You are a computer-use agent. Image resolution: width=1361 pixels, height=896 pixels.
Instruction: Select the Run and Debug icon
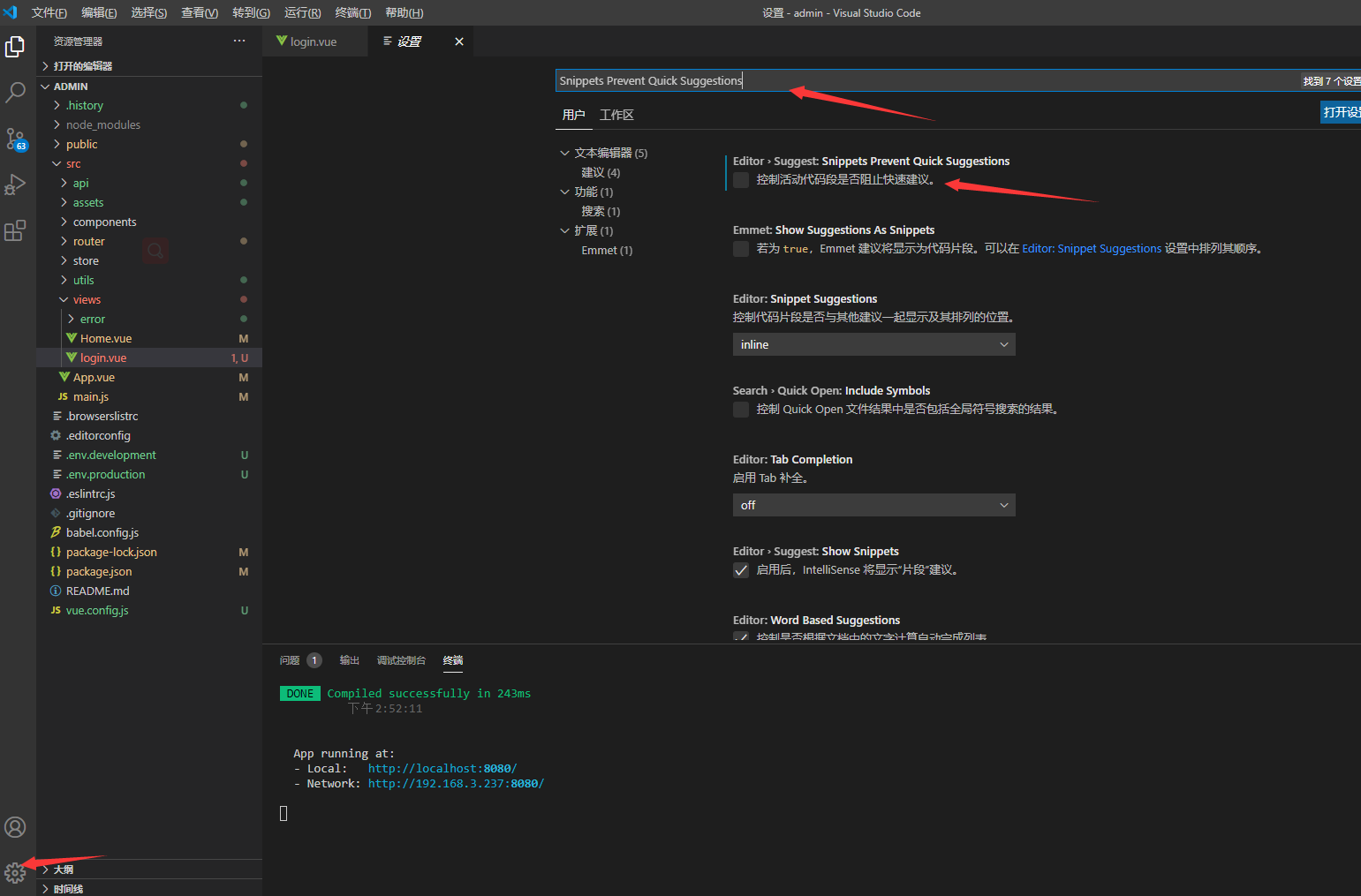click(16, 185)
